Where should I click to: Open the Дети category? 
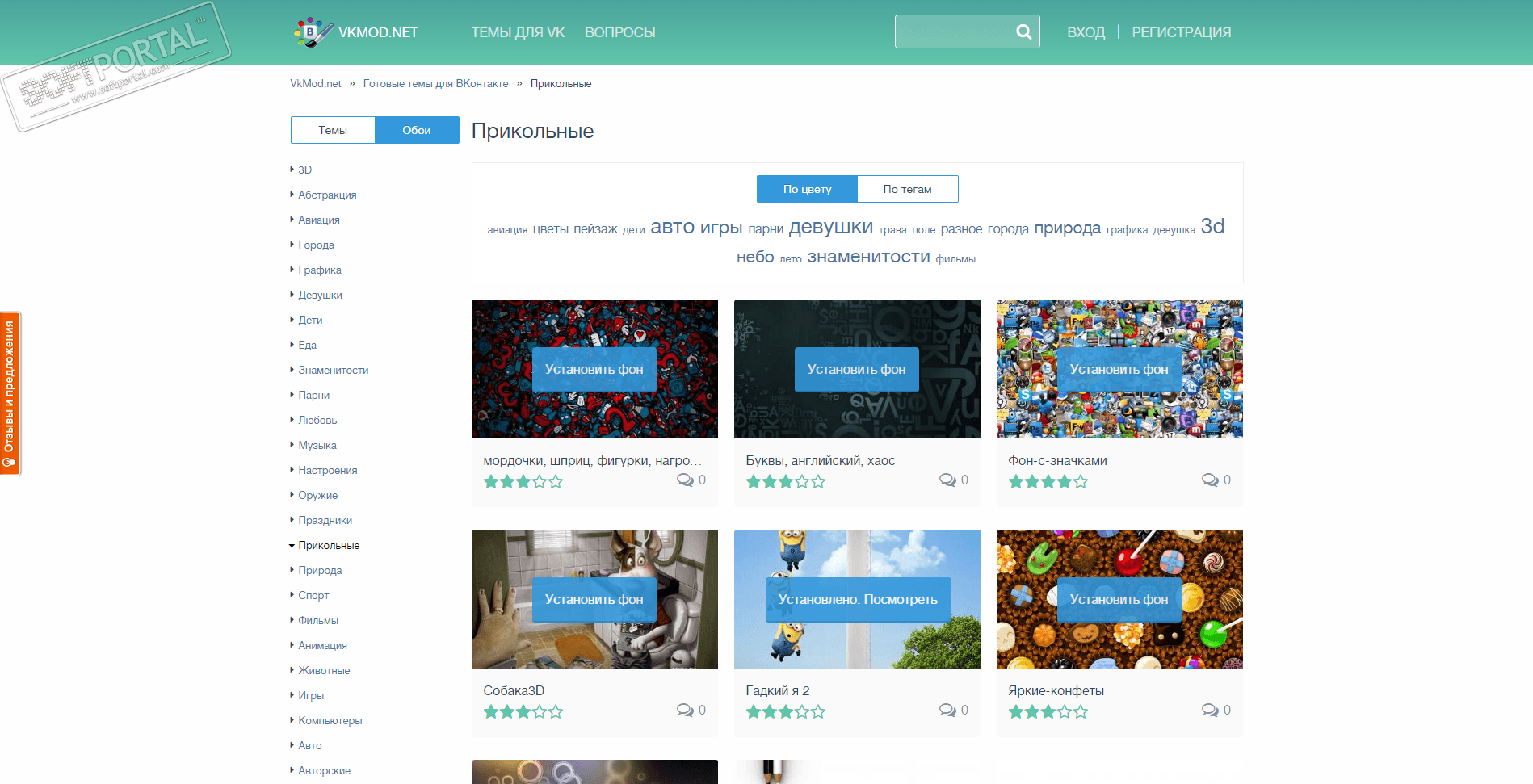tap(310, 321)
